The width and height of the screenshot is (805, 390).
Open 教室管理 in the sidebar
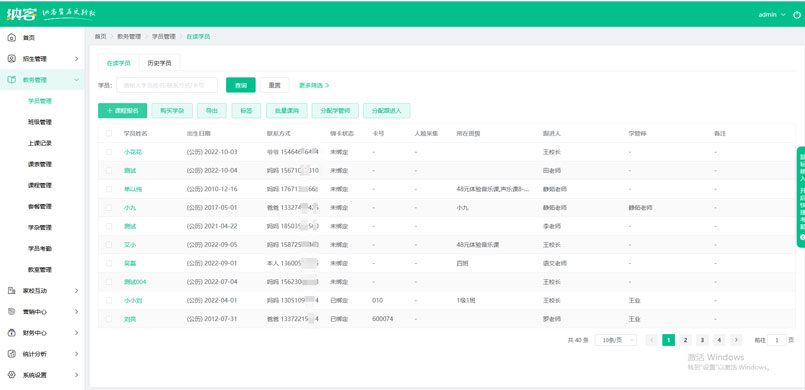[x=40, y=269]
